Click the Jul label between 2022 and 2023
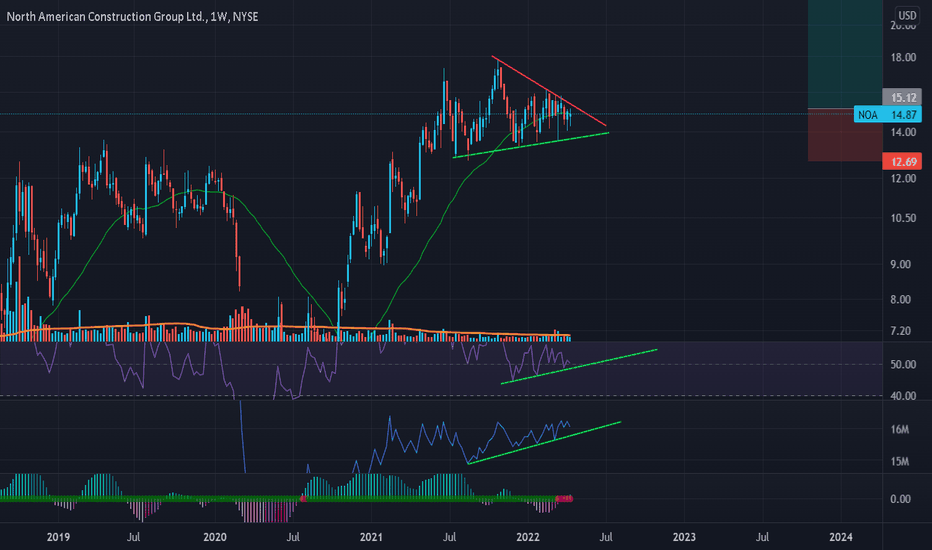 coord(606,537)
